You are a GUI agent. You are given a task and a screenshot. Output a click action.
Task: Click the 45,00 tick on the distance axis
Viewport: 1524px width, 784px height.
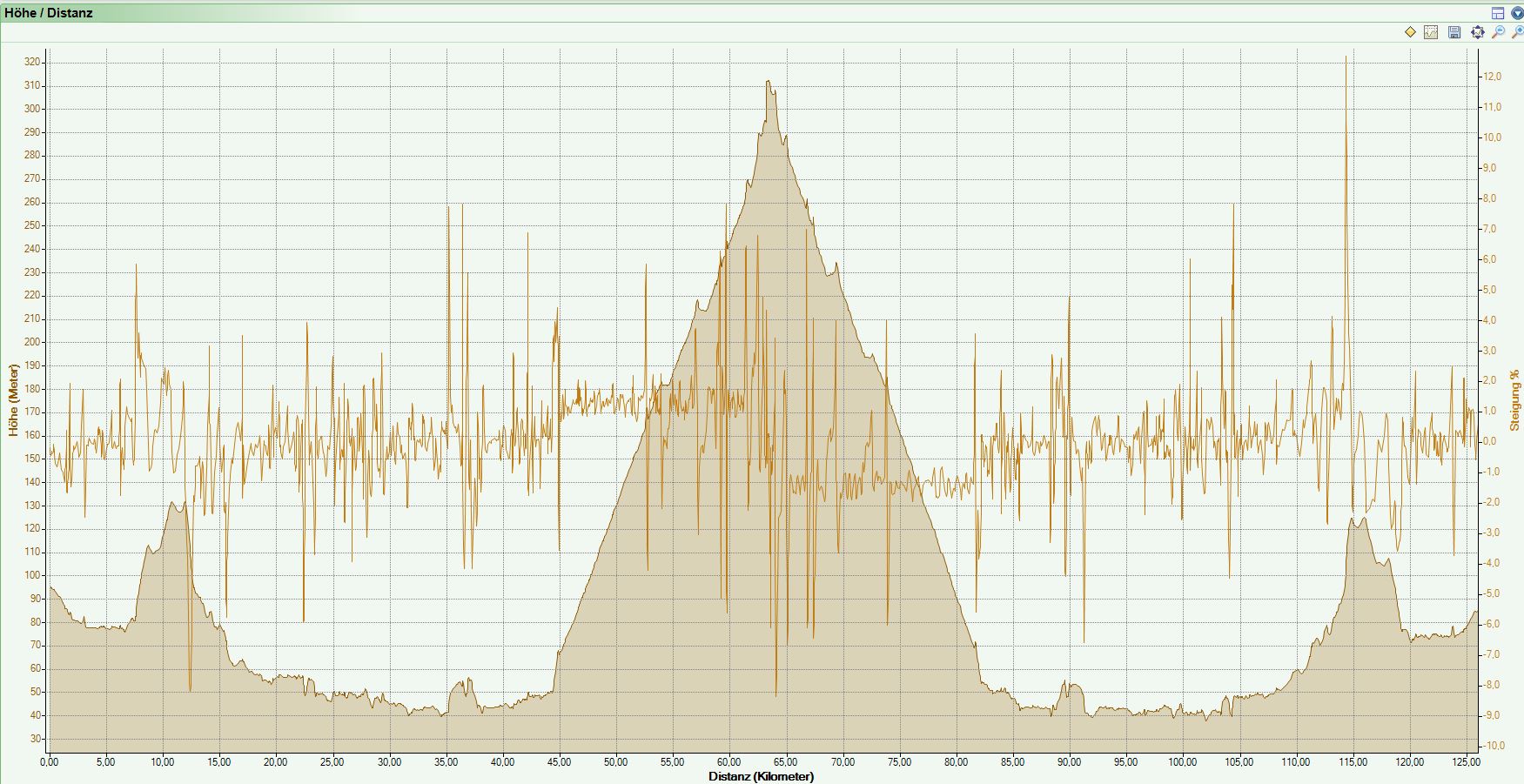tap(559, 762)
